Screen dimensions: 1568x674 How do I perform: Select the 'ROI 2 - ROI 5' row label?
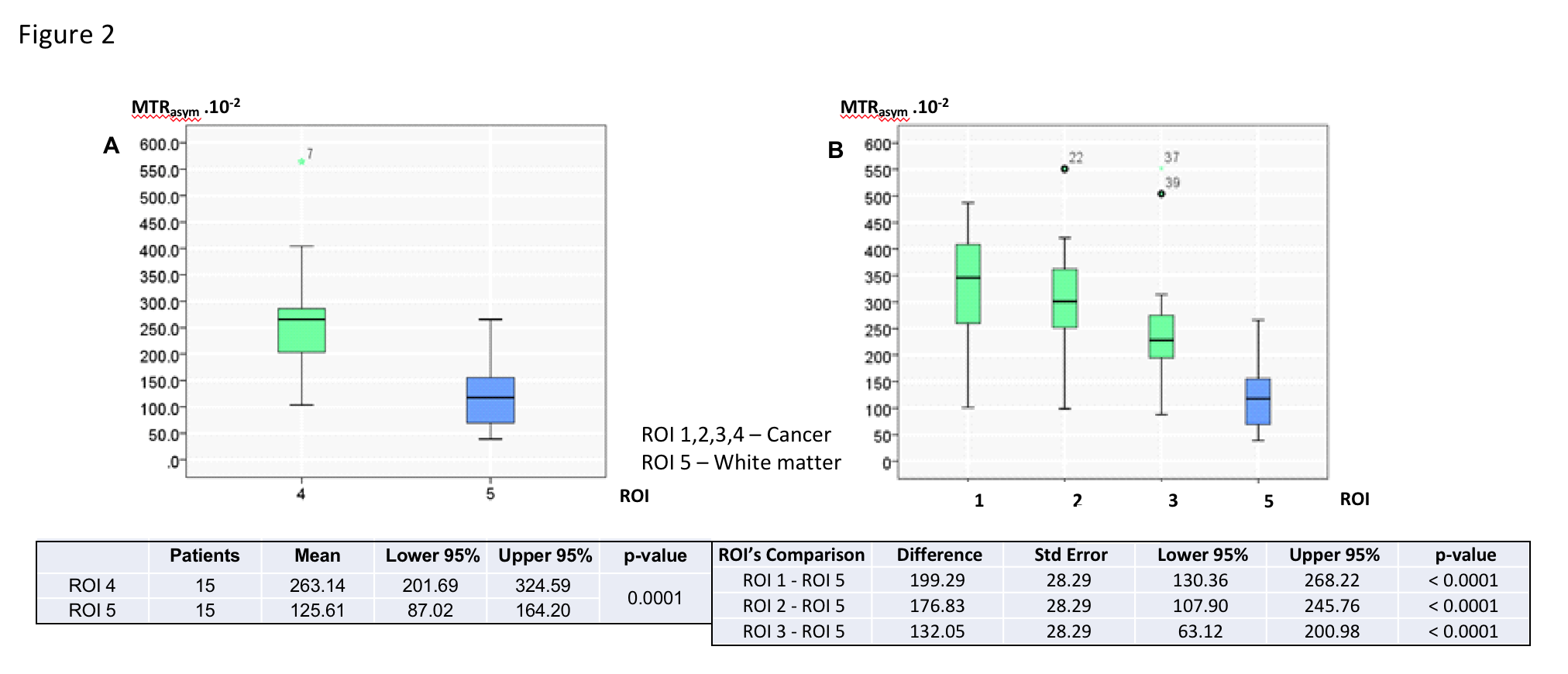(793, 606)
